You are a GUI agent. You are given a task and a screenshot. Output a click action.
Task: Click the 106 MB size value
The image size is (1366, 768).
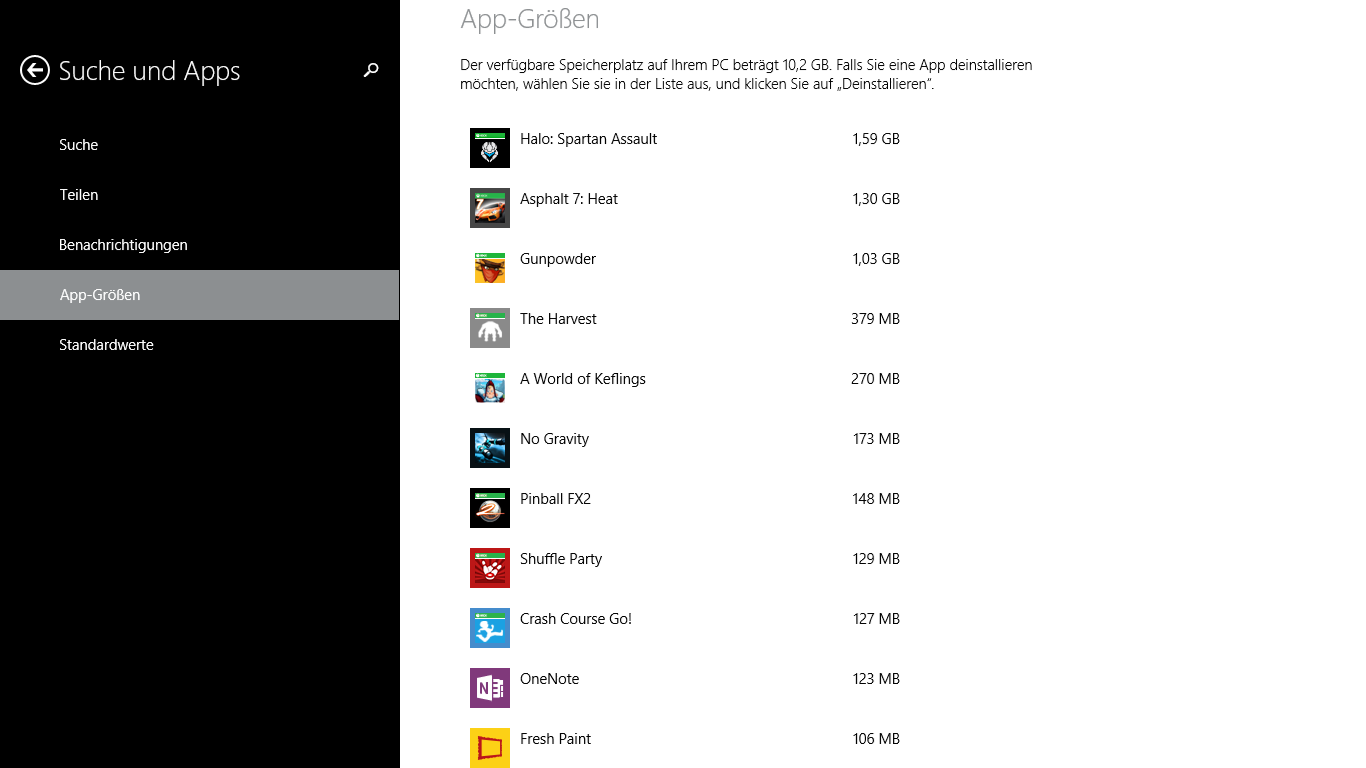(x=876, y=739)
